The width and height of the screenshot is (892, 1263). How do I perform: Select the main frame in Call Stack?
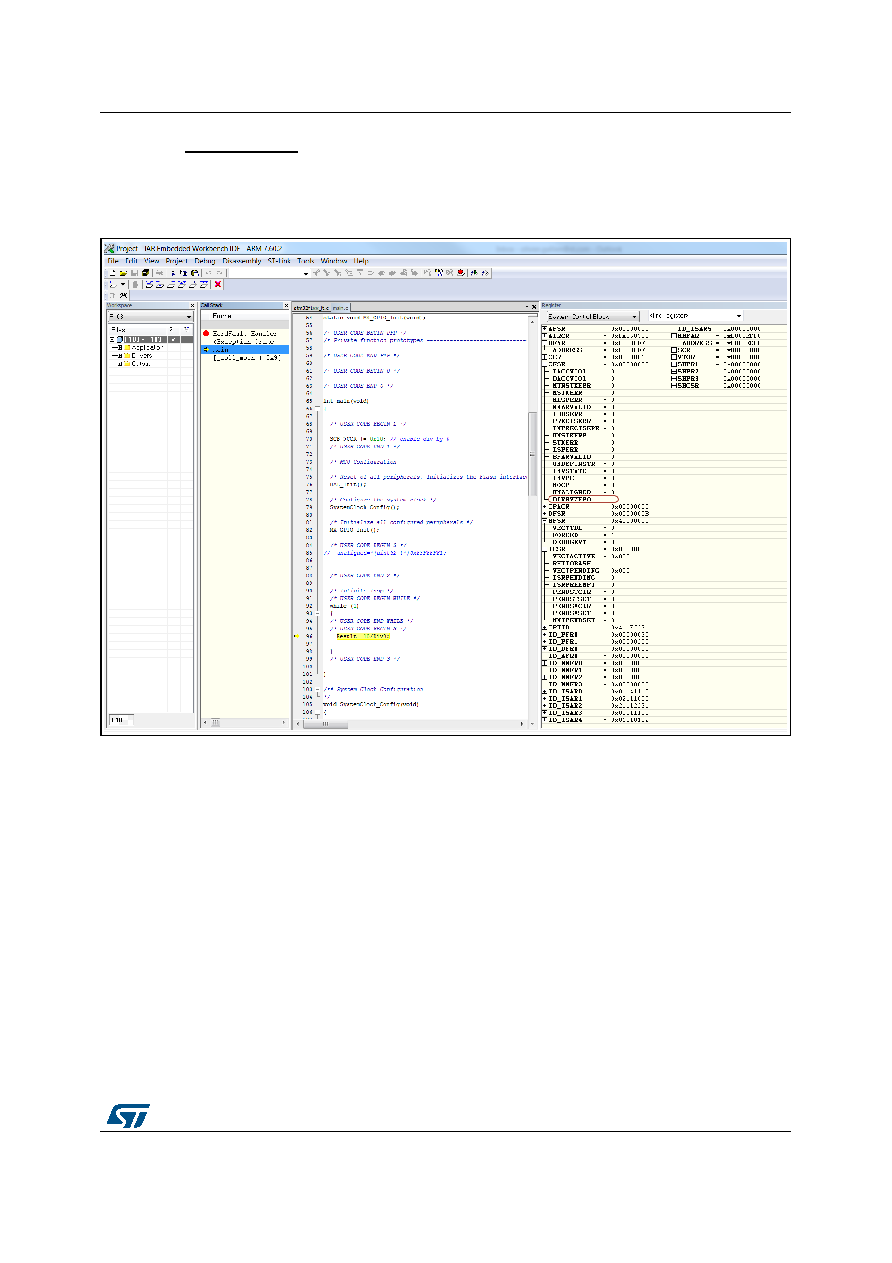coord(245,349)
